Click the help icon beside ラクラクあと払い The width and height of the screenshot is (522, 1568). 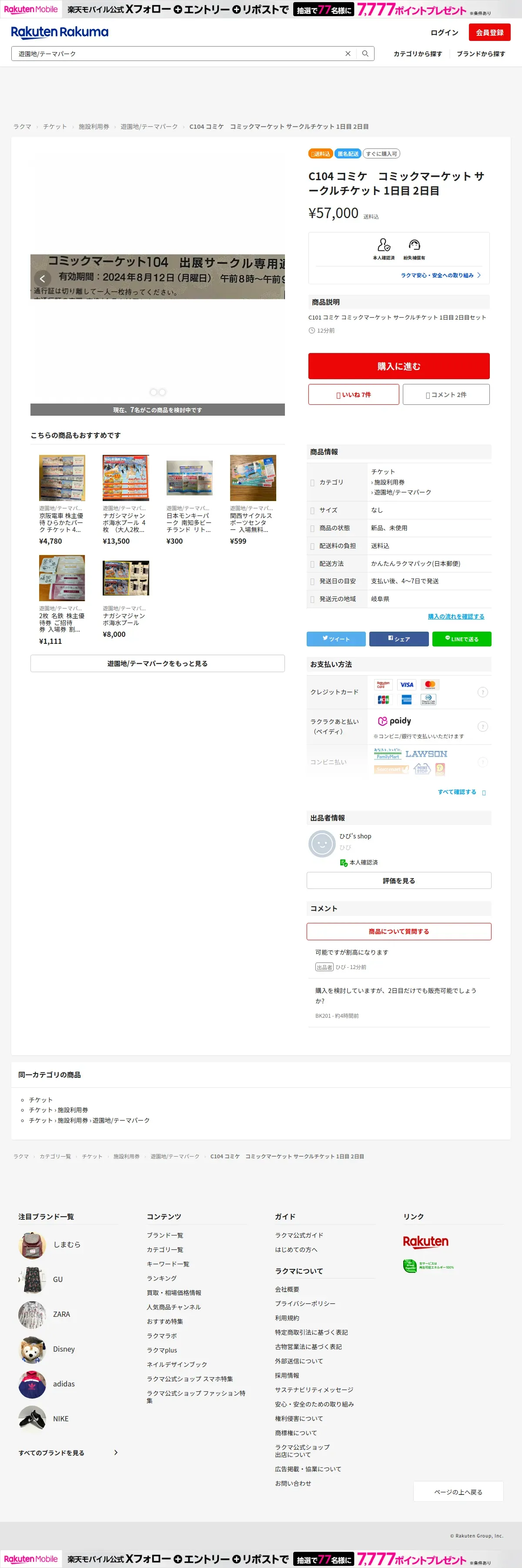tap(482, 726)
